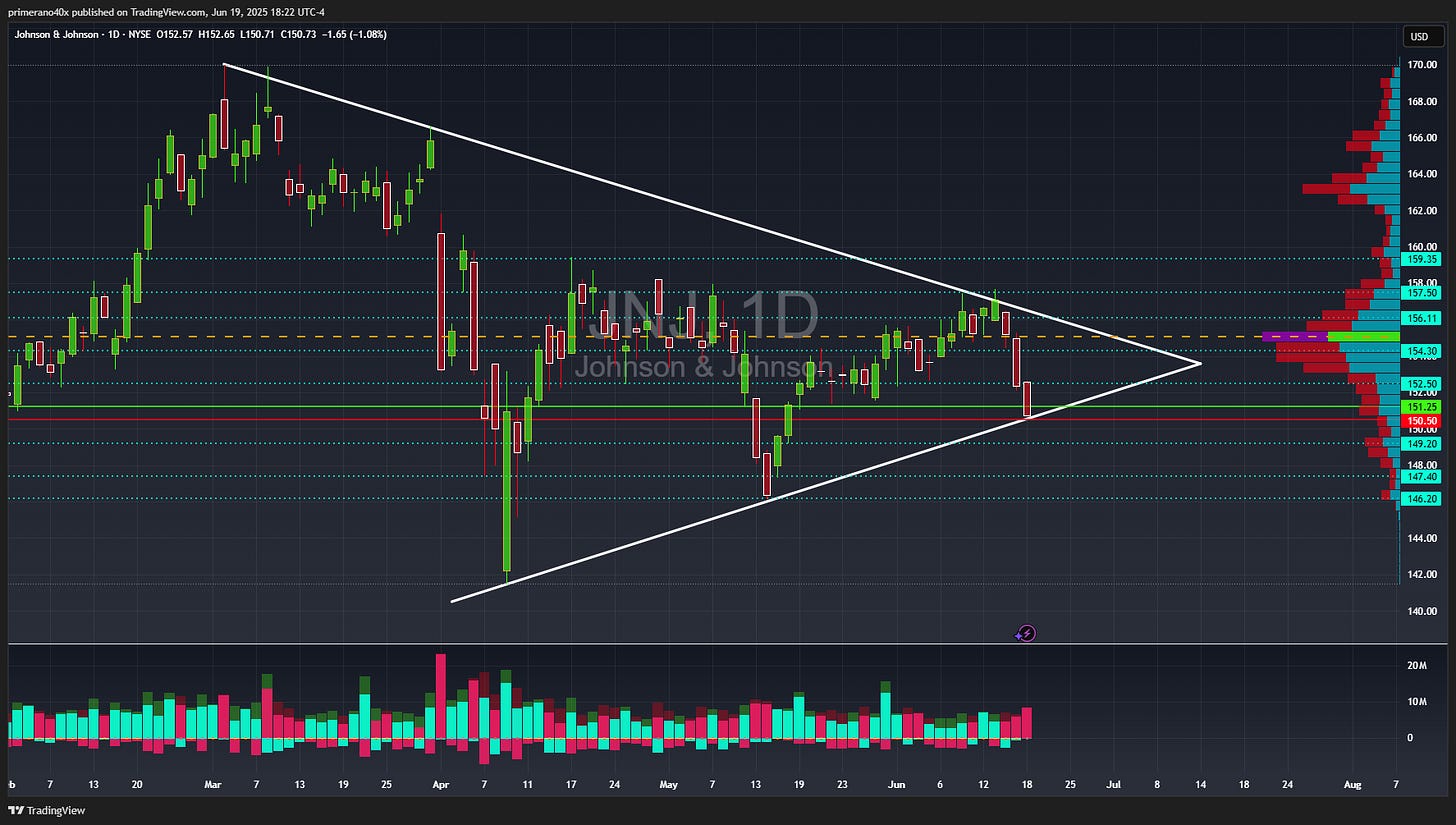This screenshot has height=825, width=1456.
Task: Click the 10M volume axis label
Action: [x=1416, y=701]
